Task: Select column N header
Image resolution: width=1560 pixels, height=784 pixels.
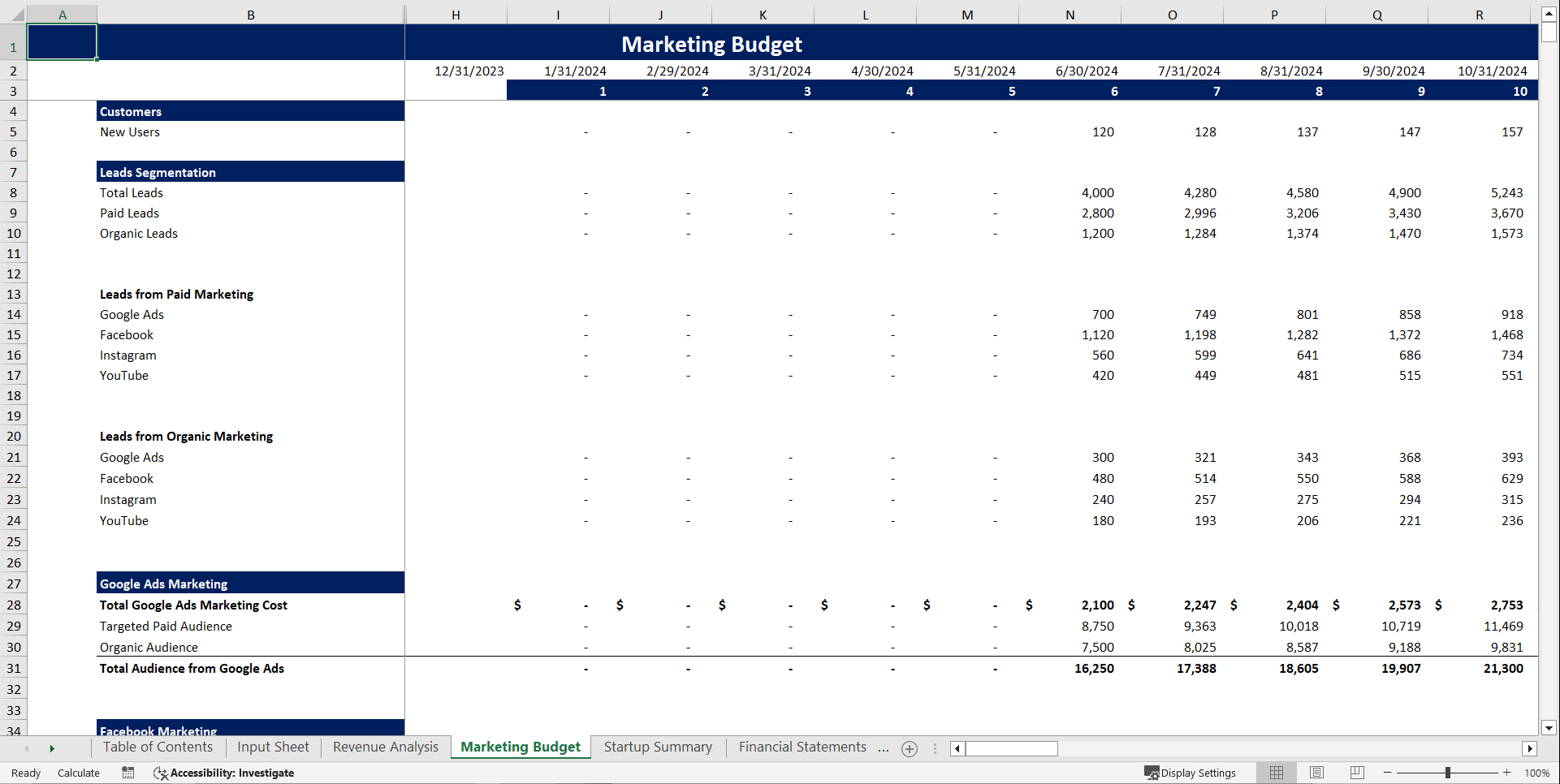Action: point(1070,15)
